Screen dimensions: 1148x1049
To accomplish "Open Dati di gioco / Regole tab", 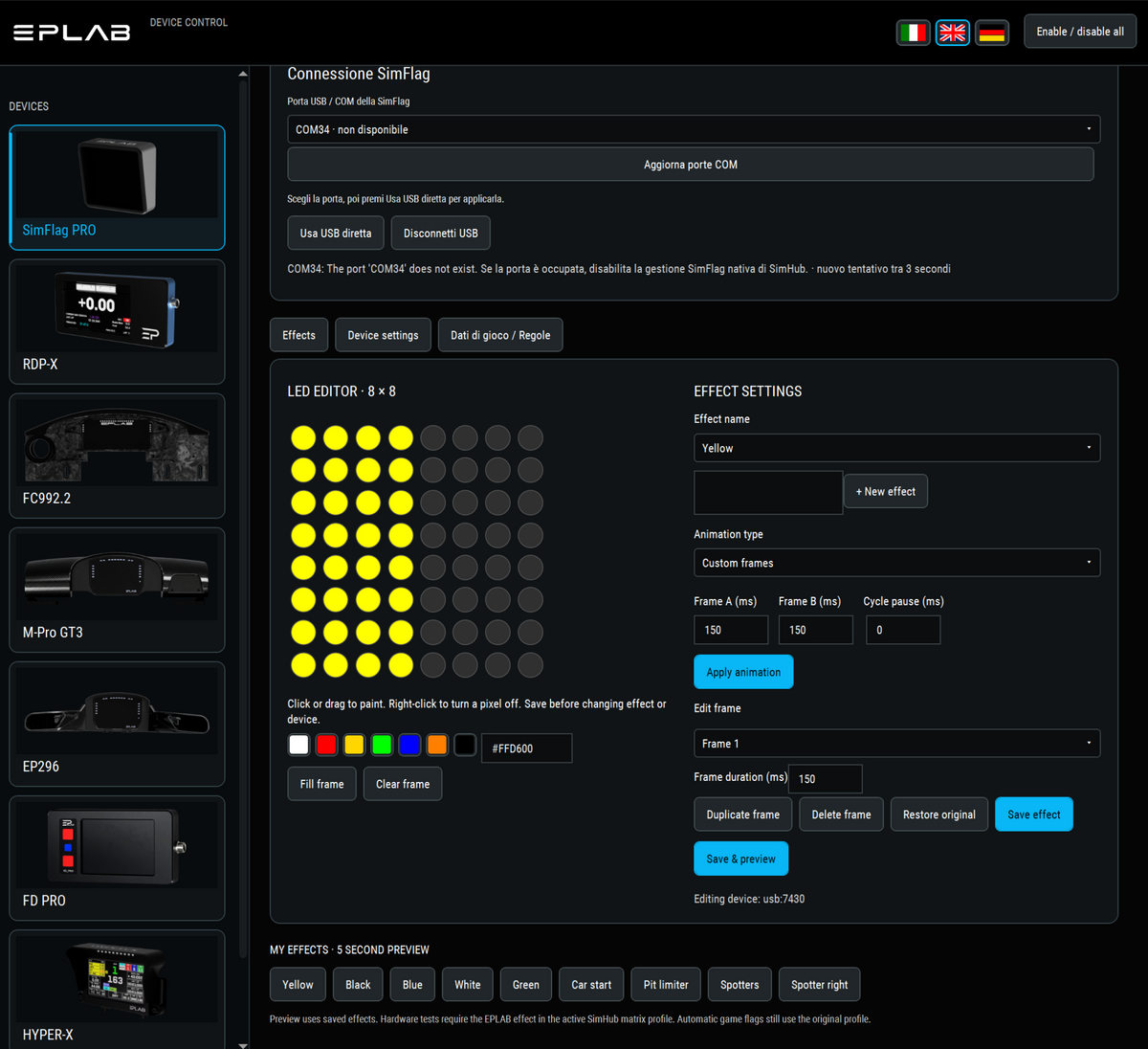I will [x=500, y=335].
